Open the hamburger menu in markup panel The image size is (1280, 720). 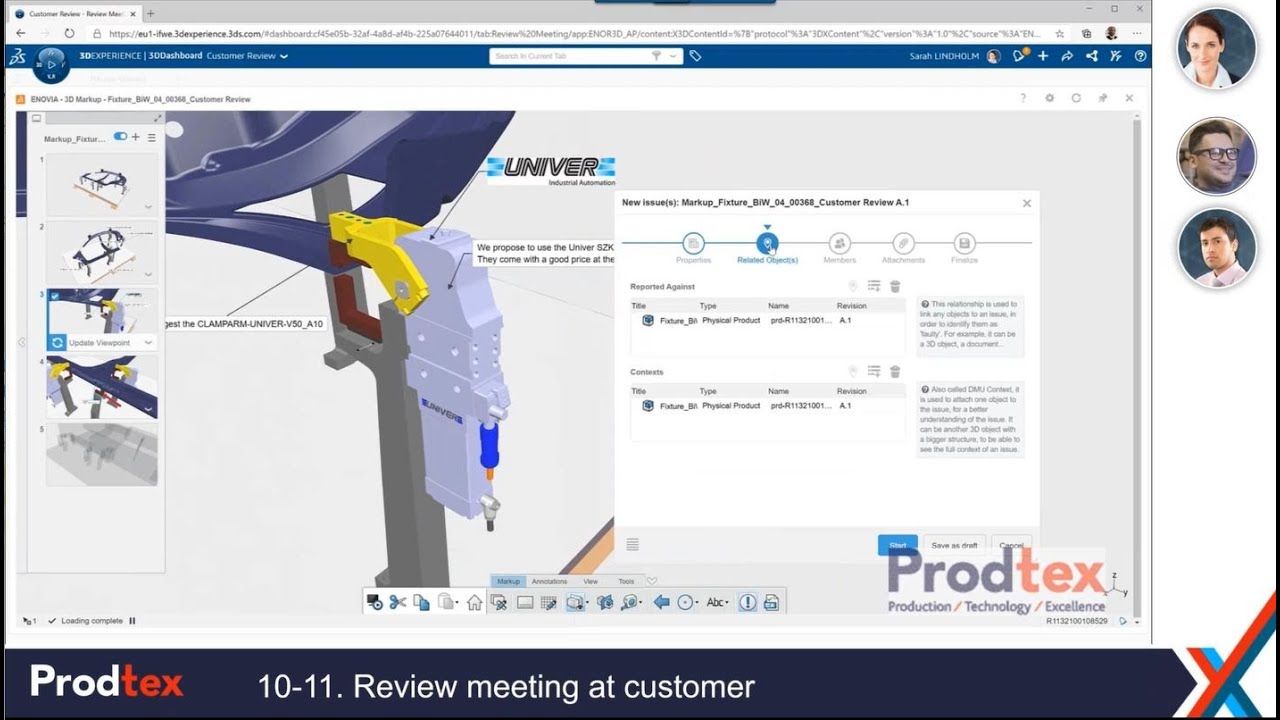click(x=152, y=137)
